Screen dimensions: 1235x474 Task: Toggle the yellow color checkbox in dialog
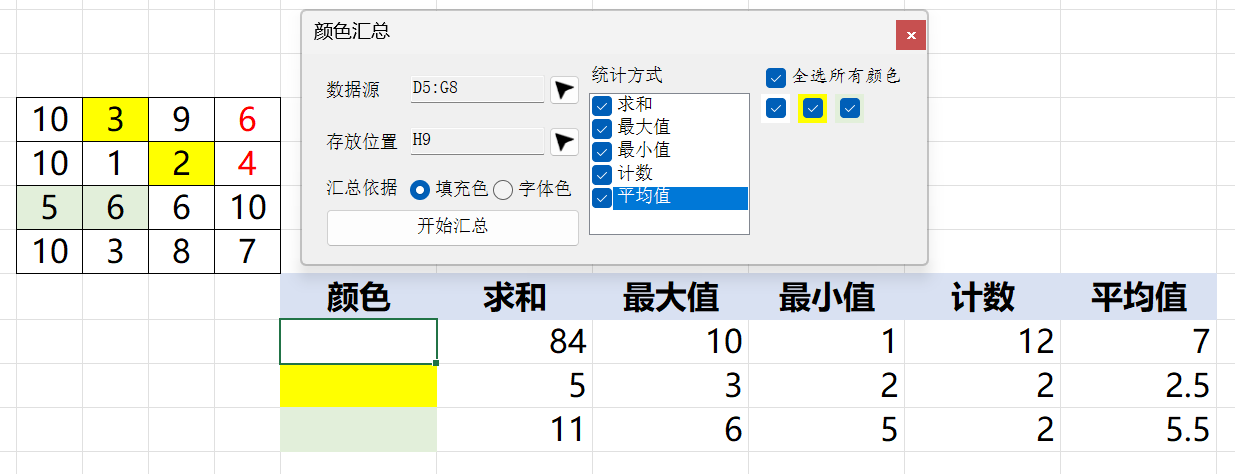pos(813,108)
